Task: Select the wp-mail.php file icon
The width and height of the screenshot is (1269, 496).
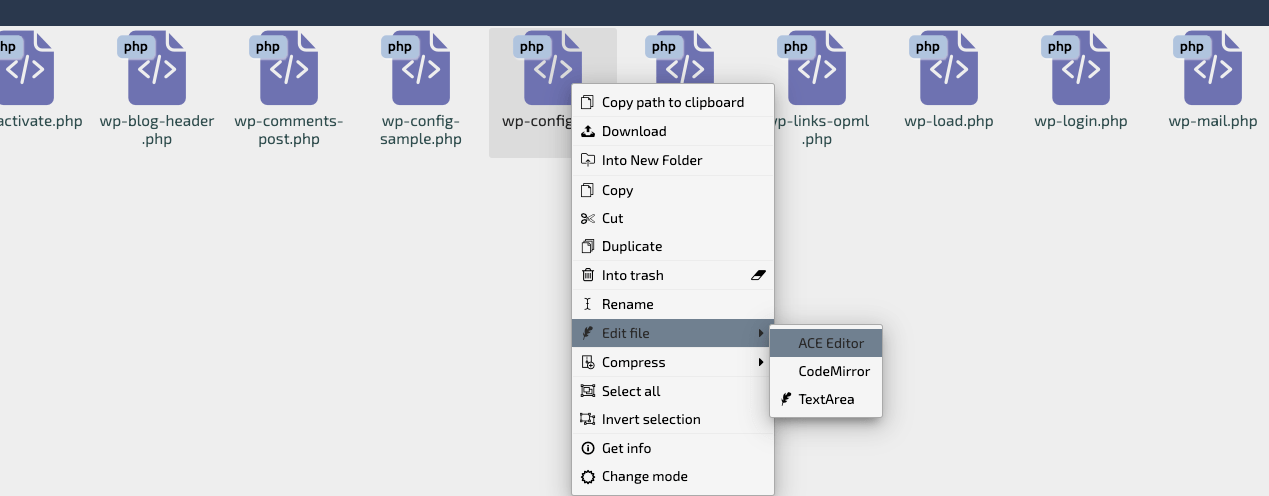Action: [x=1213, y=68]
